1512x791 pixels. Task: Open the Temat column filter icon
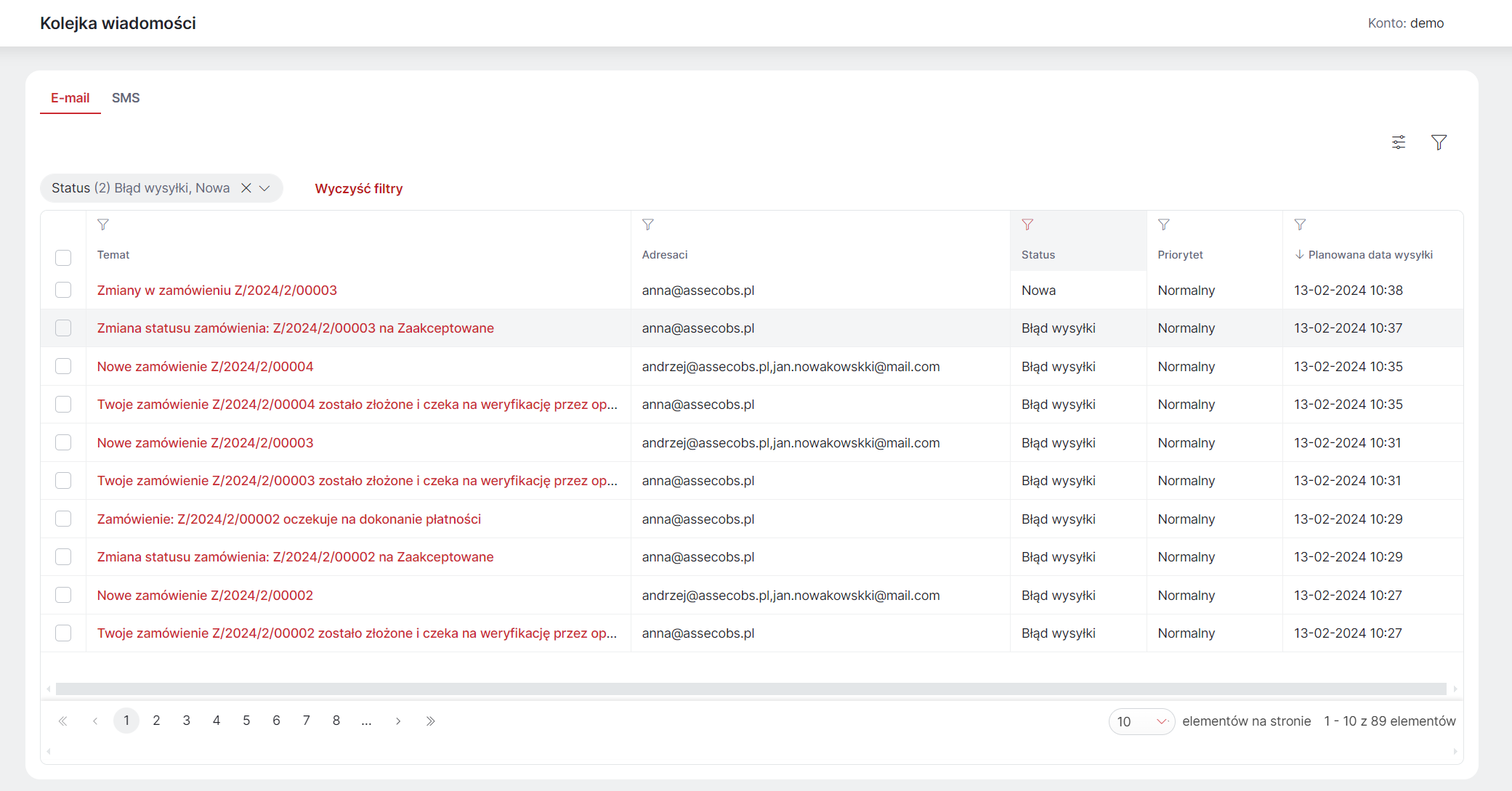tap(103, 224)
